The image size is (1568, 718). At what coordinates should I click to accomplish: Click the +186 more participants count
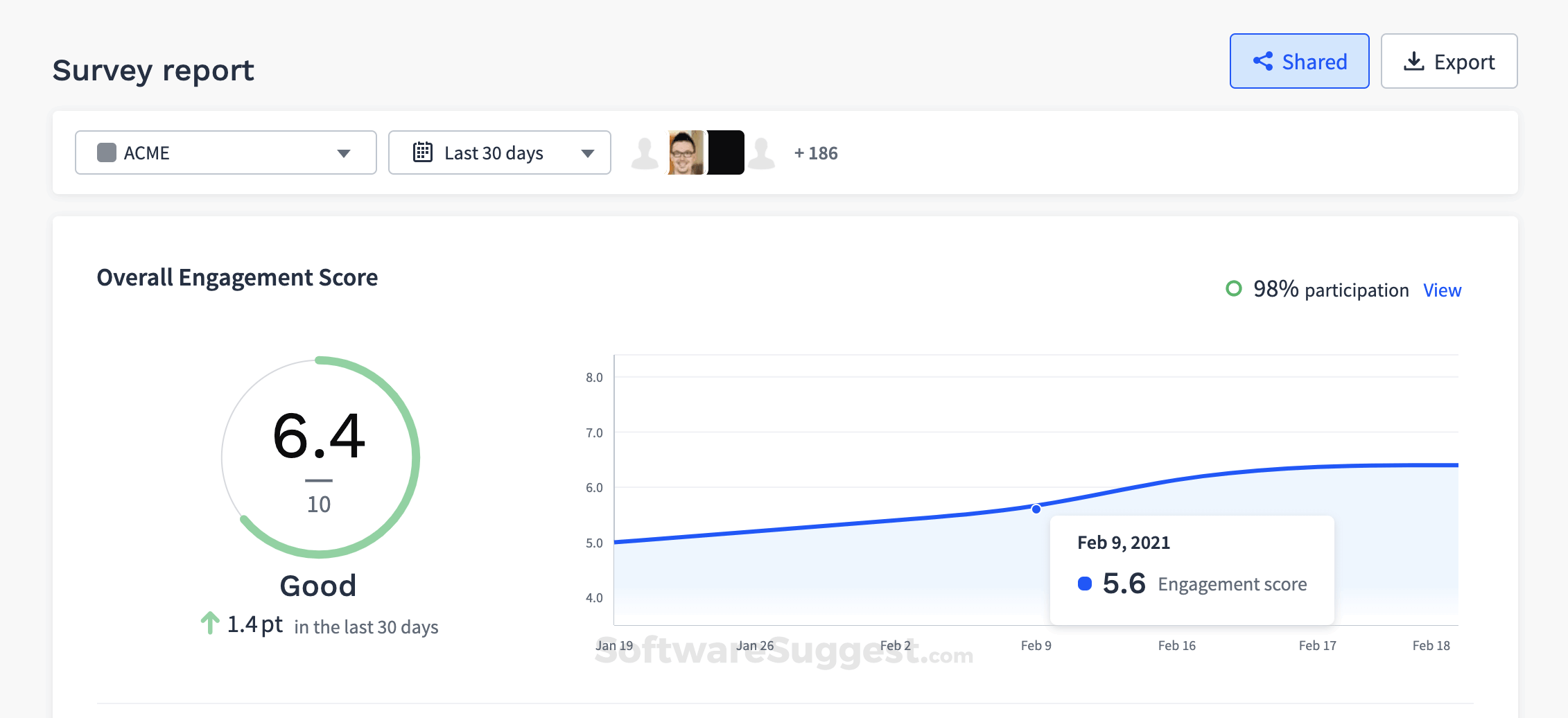(816, 153)
